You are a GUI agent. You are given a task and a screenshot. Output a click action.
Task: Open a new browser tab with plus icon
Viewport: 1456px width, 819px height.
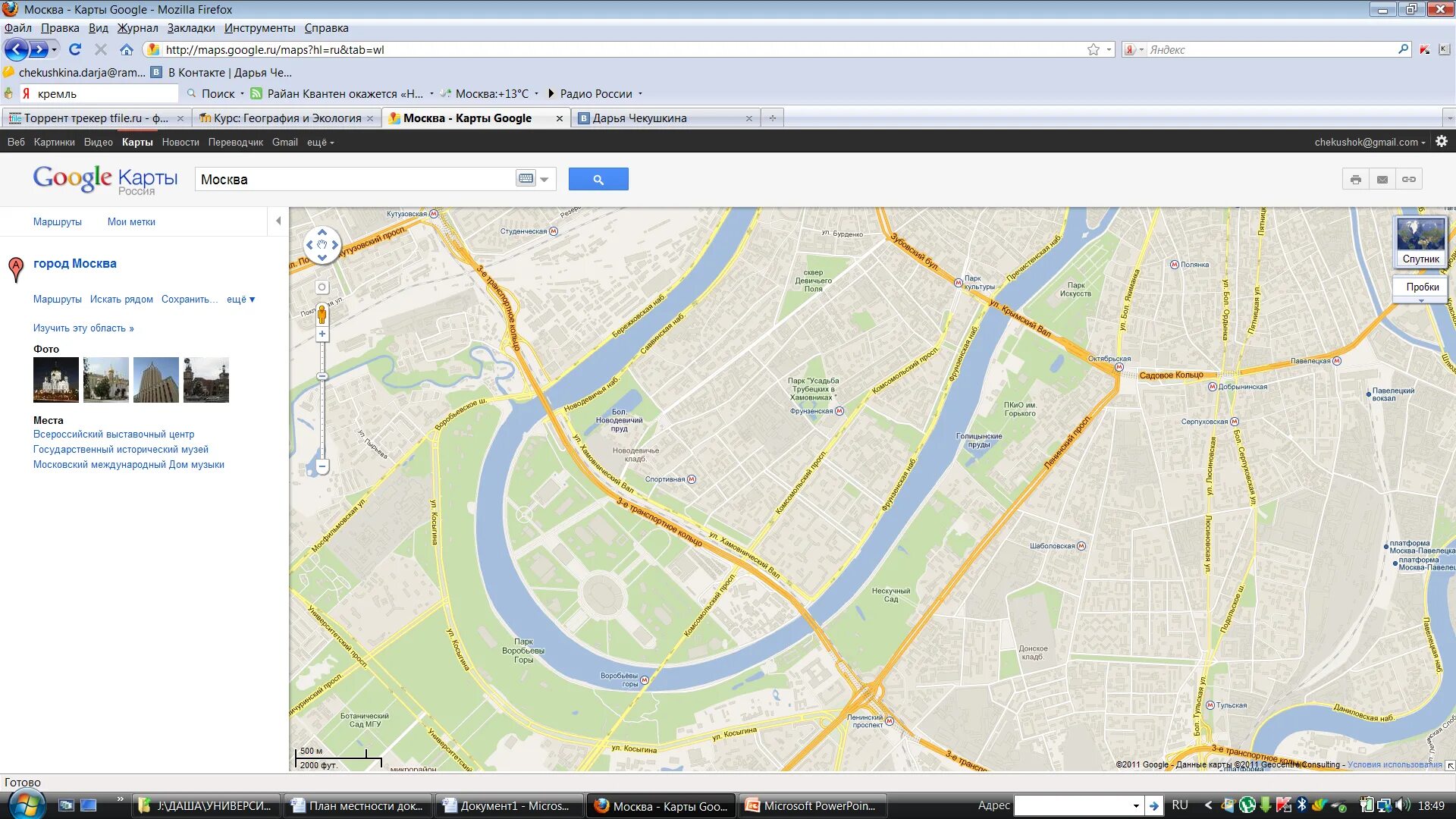coord(772,118)
